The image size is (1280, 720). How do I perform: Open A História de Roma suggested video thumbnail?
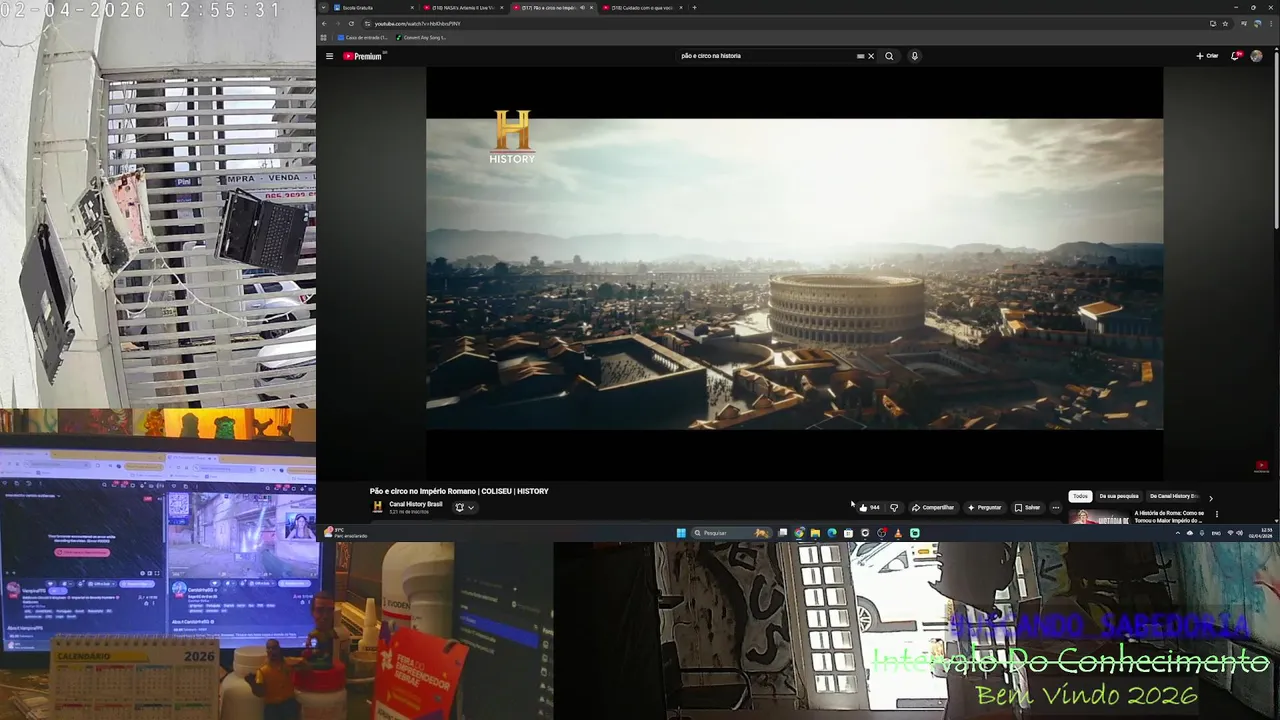coord(1099,516)
